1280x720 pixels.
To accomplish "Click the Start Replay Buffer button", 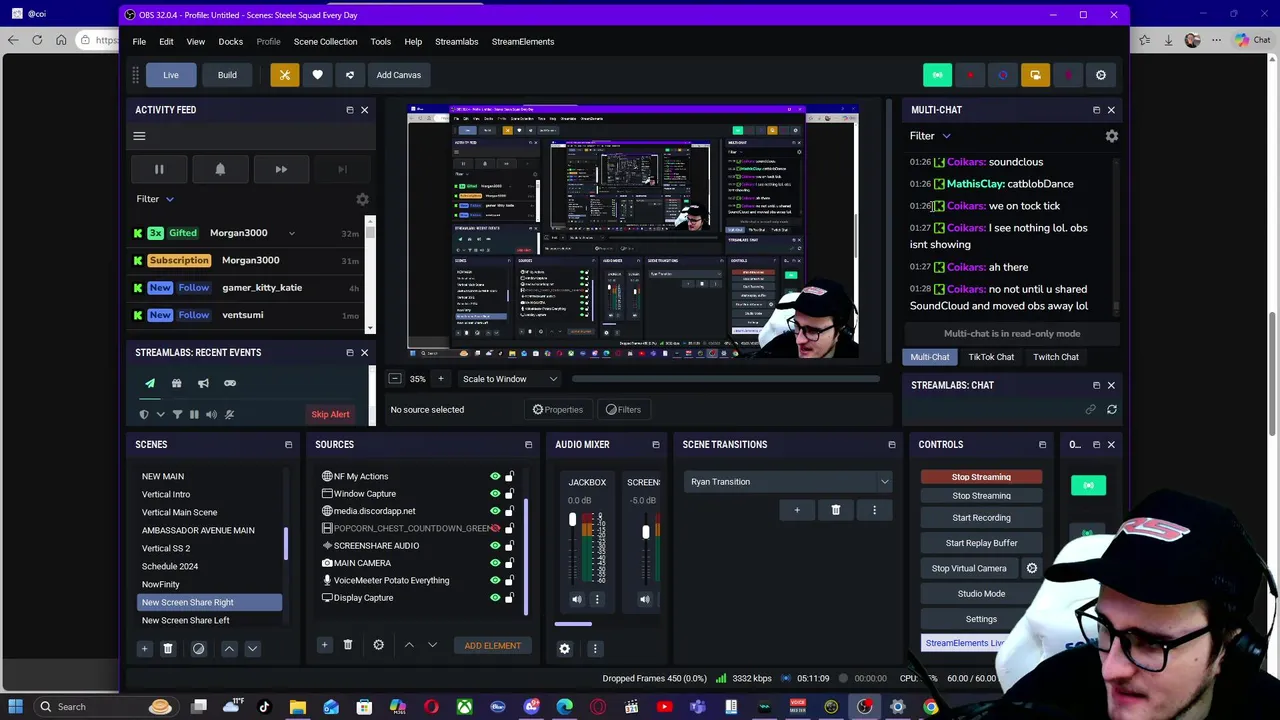I will click(x=981, y=543).
